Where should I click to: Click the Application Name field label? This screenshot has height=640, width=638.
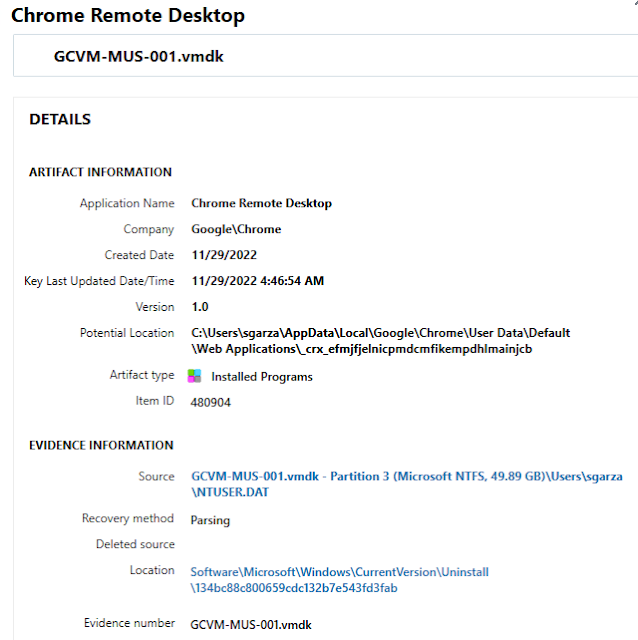click(x=127, y=203)
